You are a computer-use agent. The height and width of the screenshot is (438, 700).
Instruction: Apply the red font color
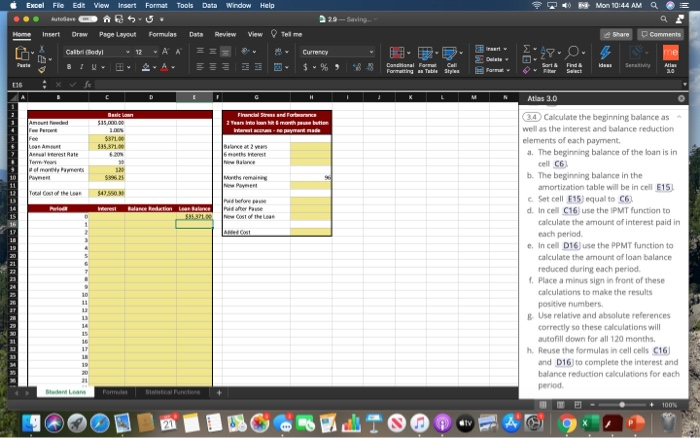pyautogui.click(x=164, y=67)
